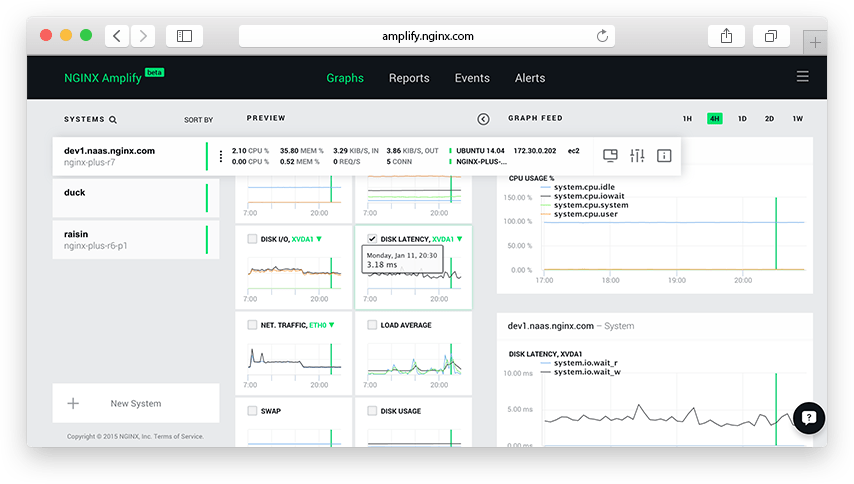Screen dimensions: 854x484
Task: Open the Sort By dropdown
Action: [x=198, y=120]
